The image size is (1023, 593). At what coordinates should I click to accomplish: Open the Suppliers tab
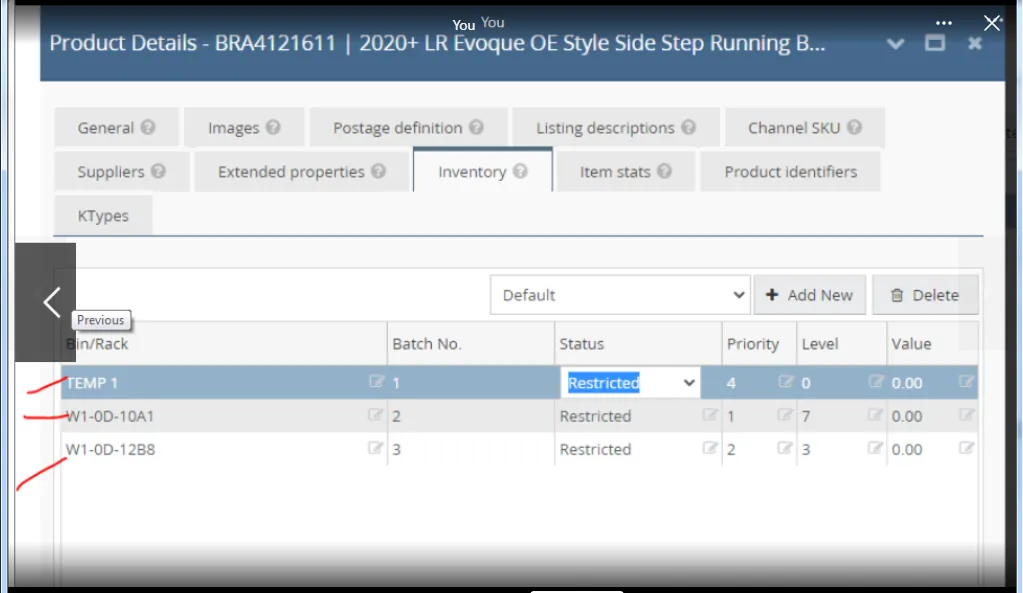pos(121,172)
